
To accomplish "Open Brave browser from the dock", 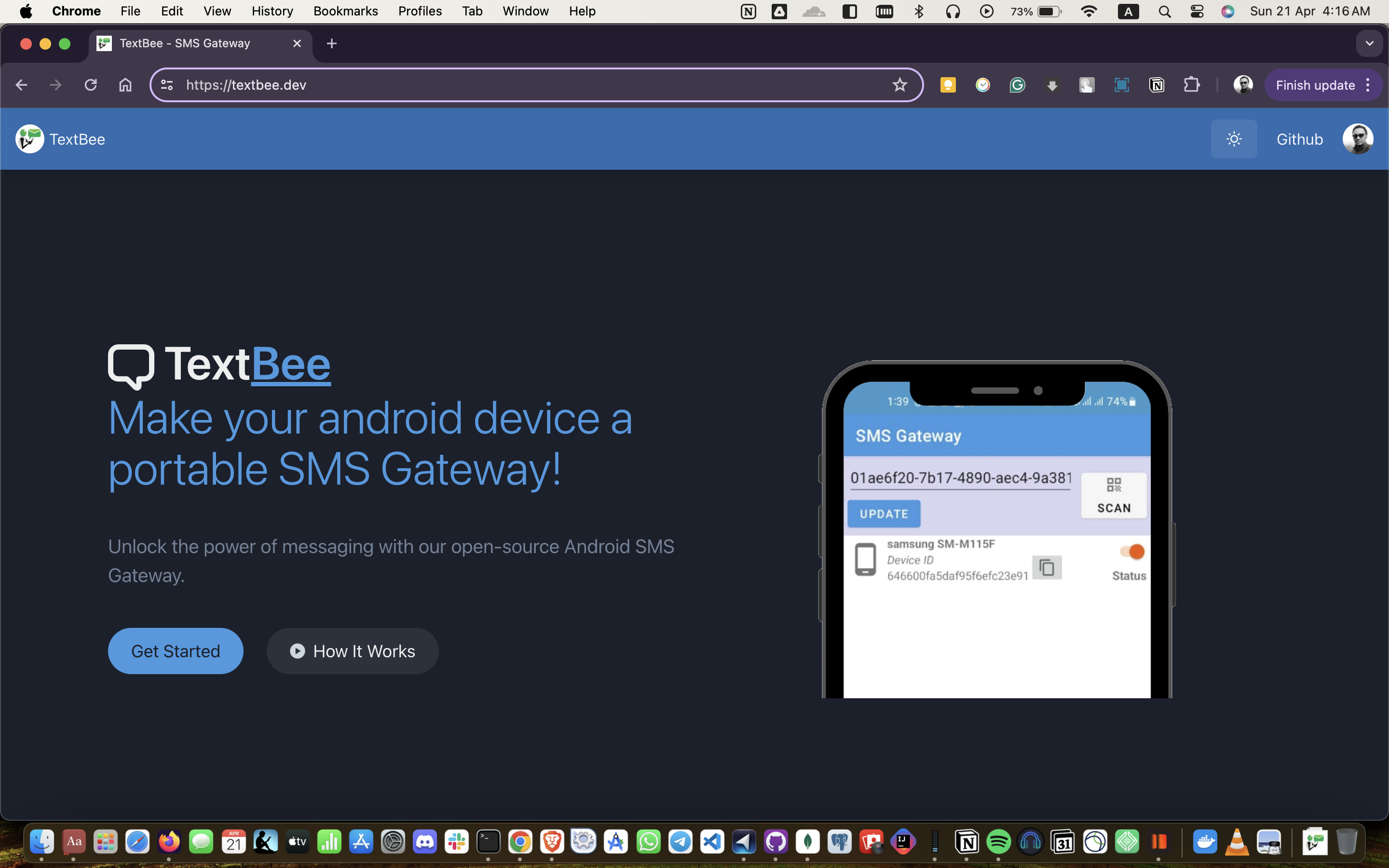I will click(552, 841).
